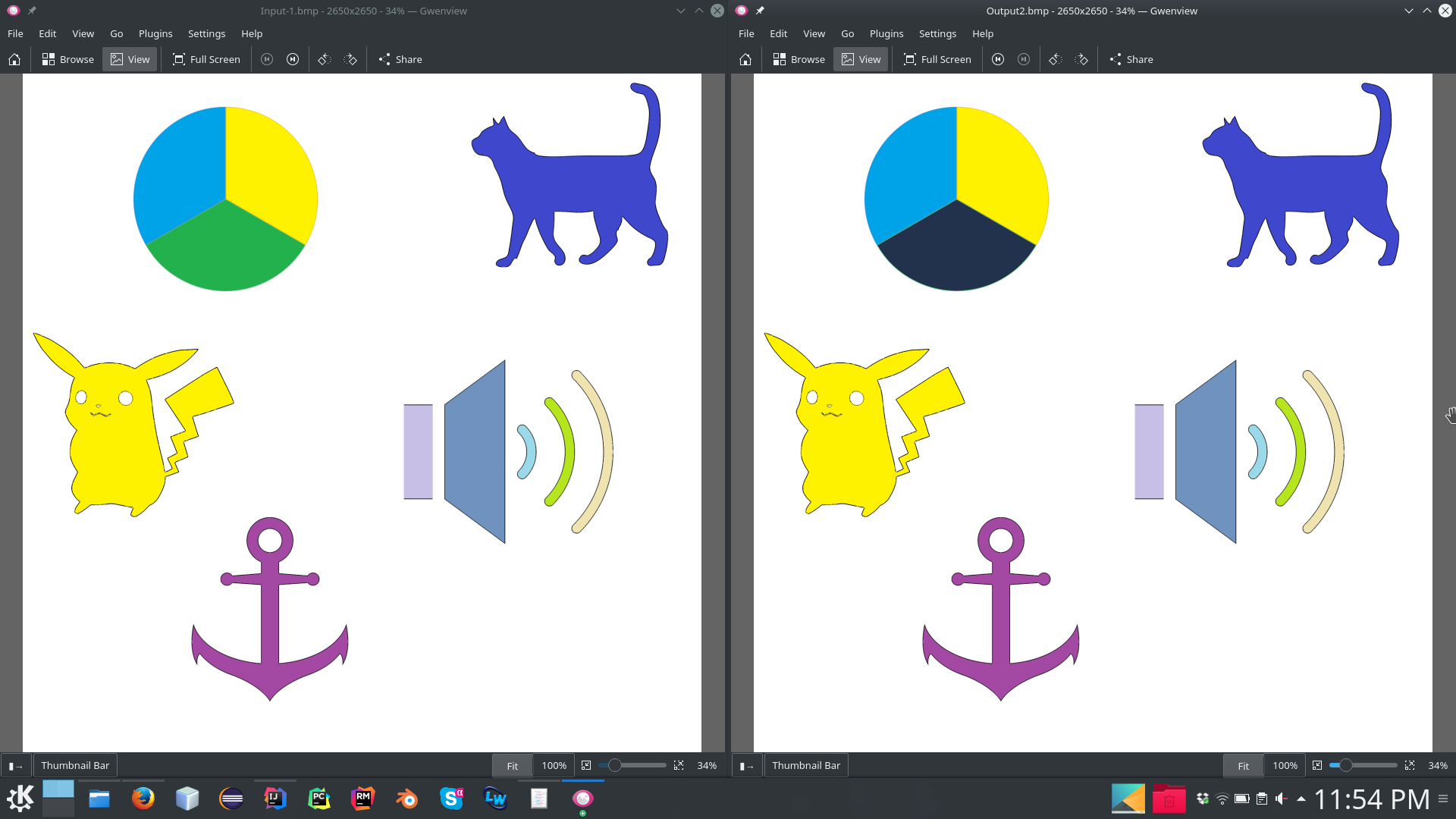1456x819 pixels.
Task: Open Skype from the taskbar
Action: click(451, 799)
